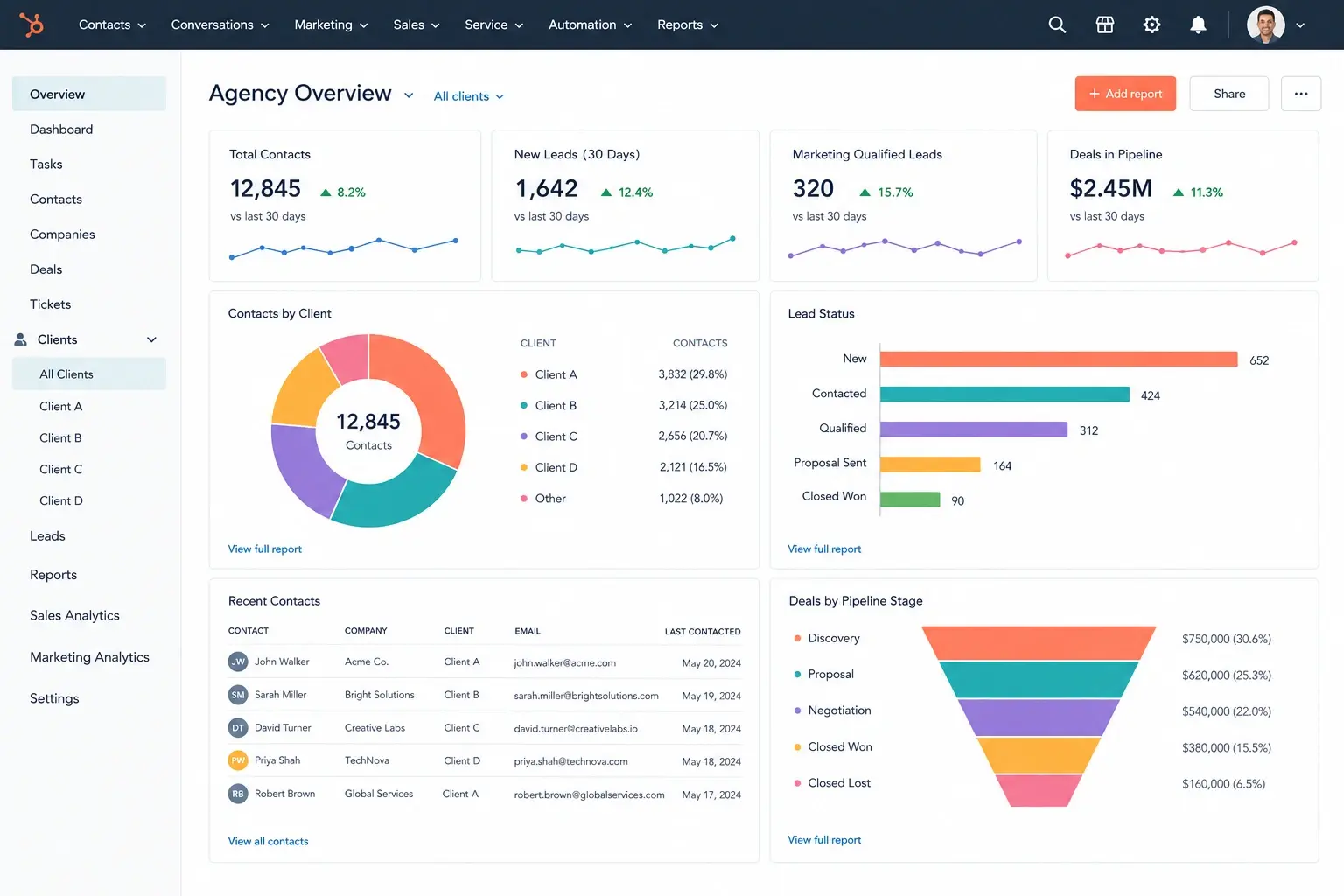
Task: Click the user profile avatar
Action: click(x=1265, y=24)
